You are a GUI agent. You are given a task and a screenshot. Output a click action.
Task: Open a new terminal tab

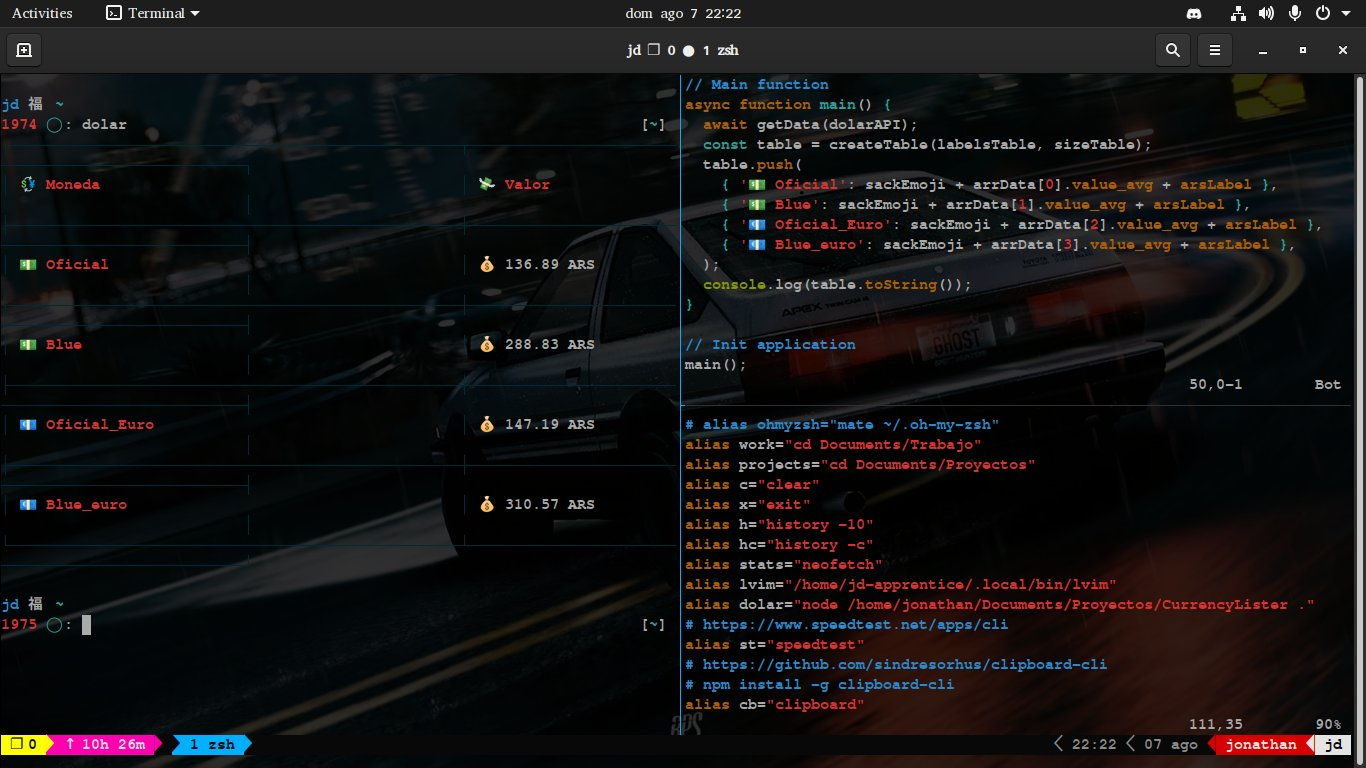24,49
